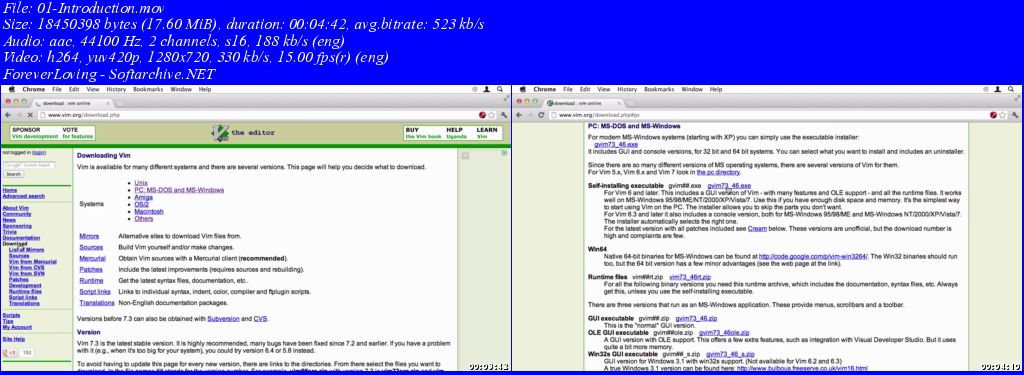Viewport: 1024px width, 375px height.
Task: Select the download tab in right window
Action: [583, 103]
